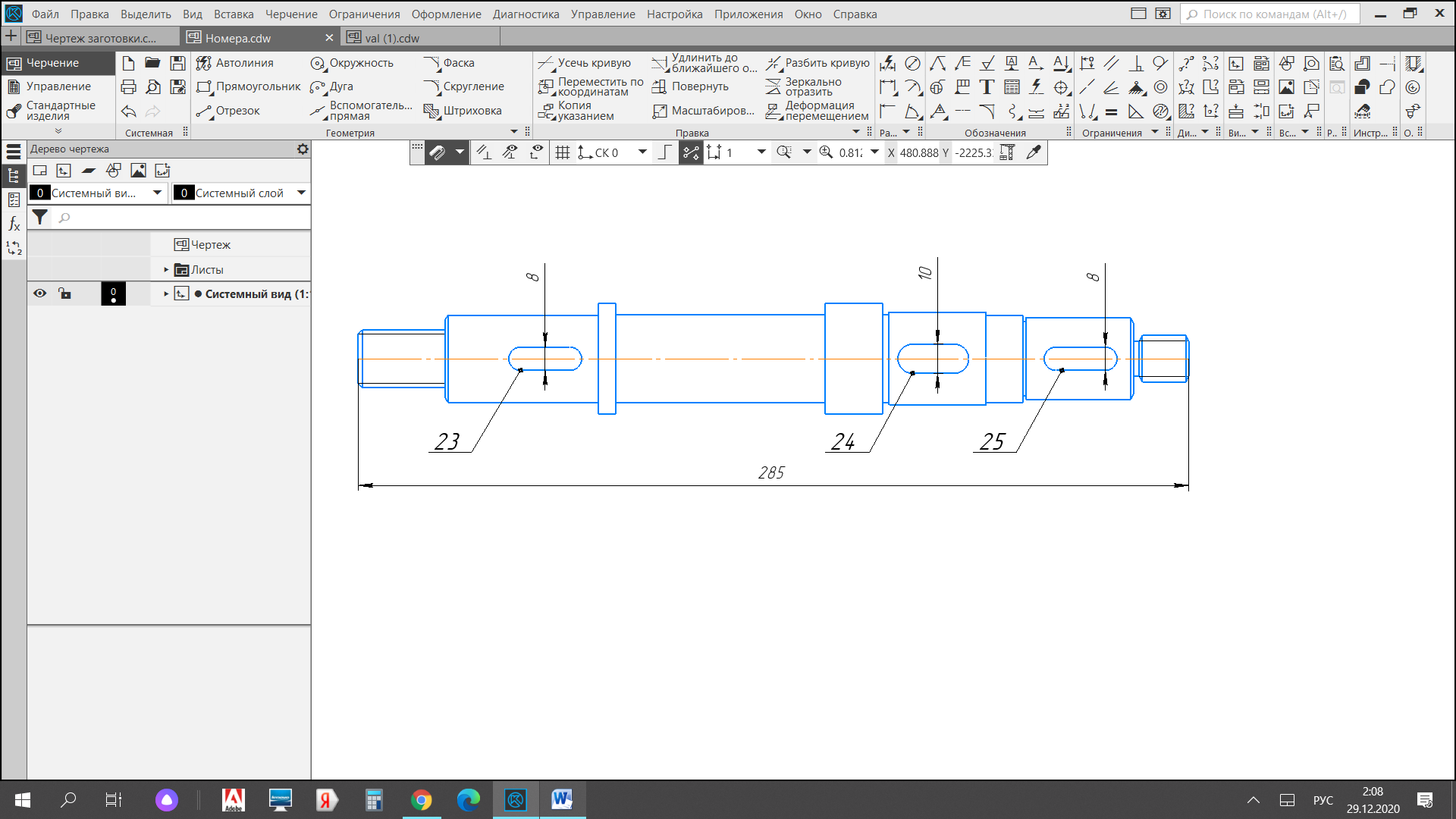
Task: Click the Повернуть rotate tool
Action: tap(690, 86)
